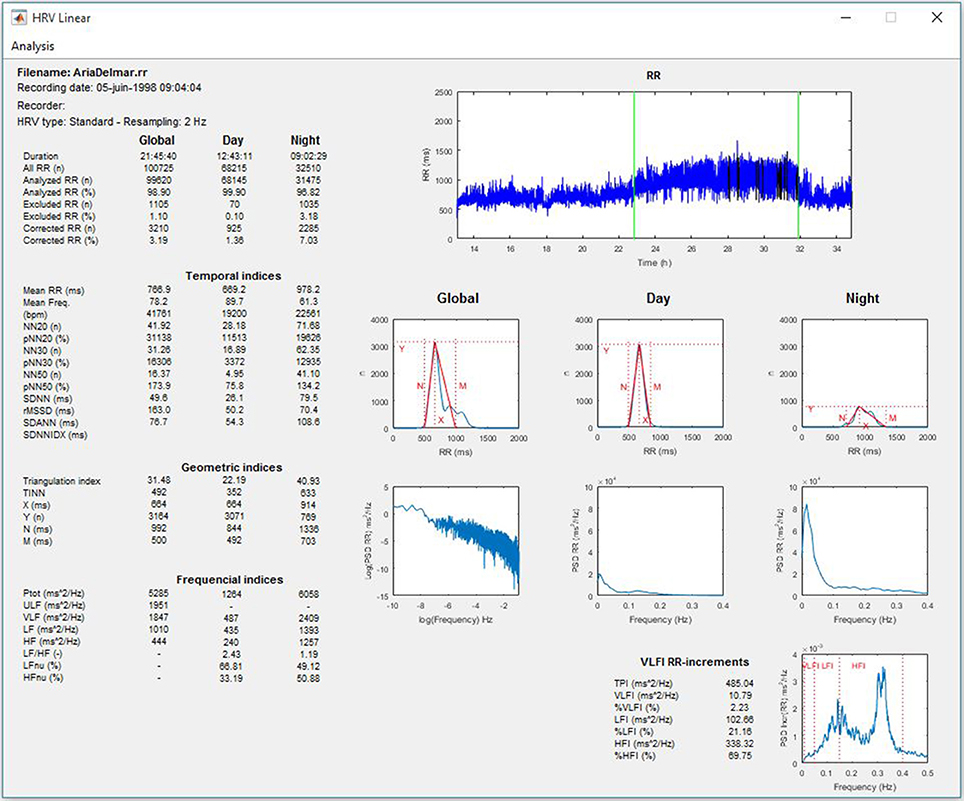This screenshot has height=801, width=964.
Task: Click Global heading above histogram plot
Action: (457, 298)
